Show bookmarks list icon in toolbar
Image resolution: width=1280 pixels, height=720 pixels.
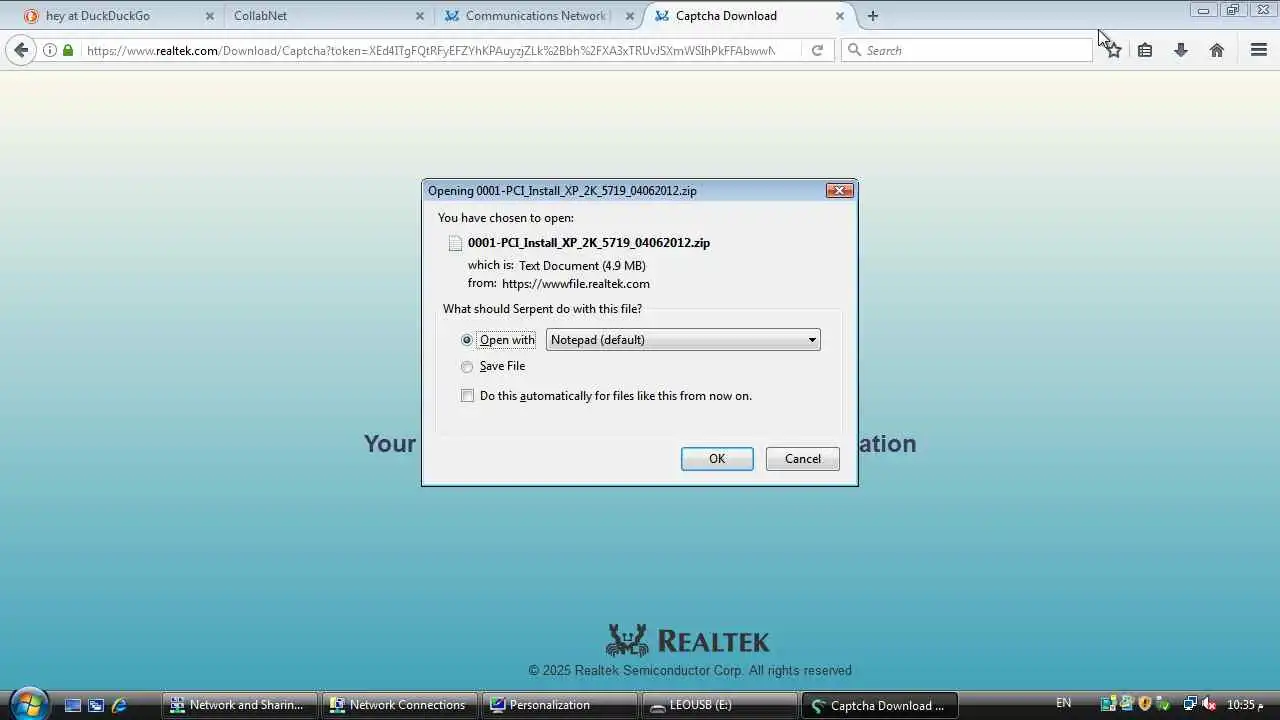coord(1145,50)
